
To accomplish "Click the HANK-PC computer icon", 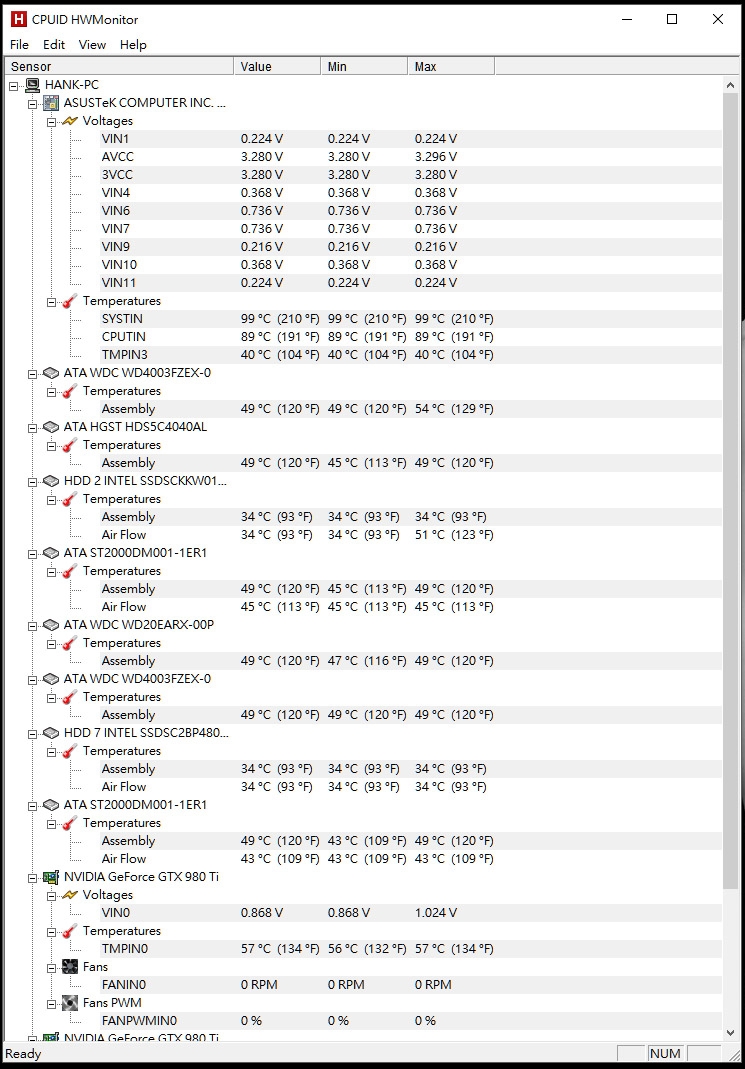I will (32, 85).
